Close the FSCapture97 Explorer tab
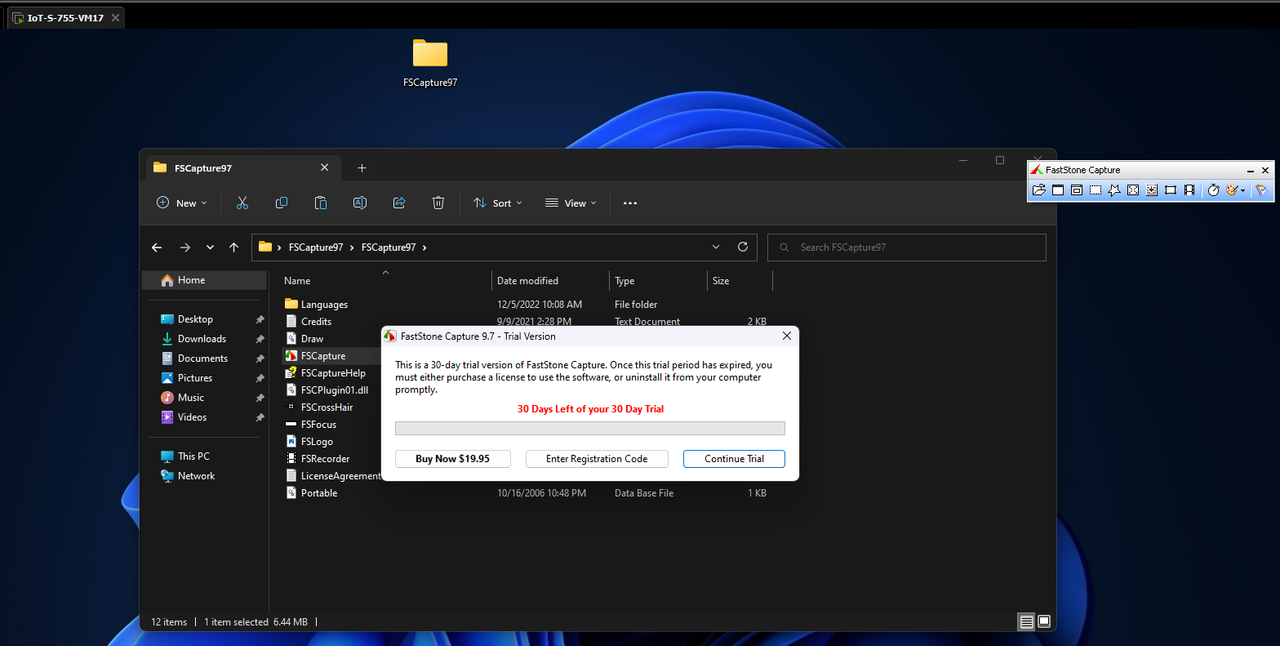The height and width of the screenshot is (646, 1280). (x=324, y=168)
